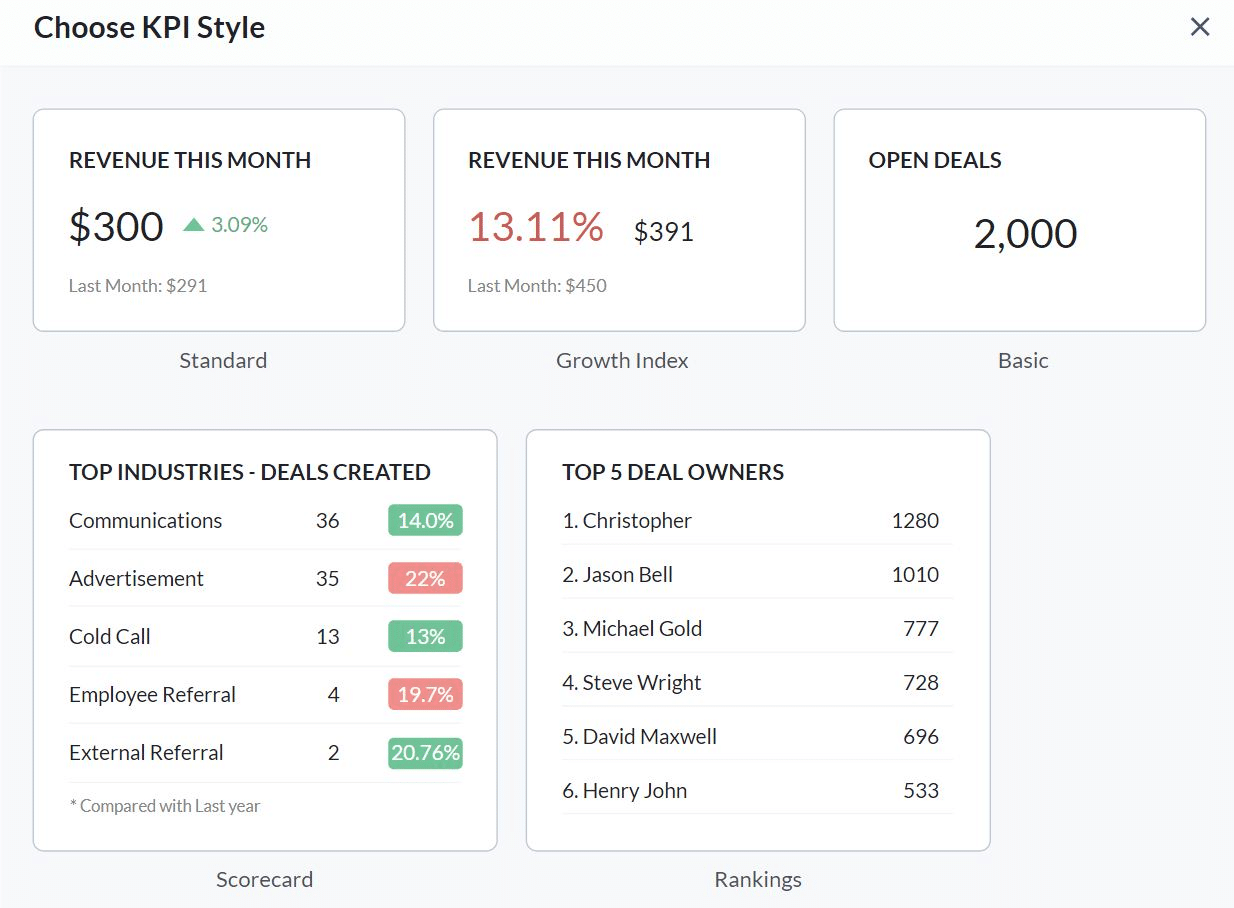Close the Choose KPI Style dialog
The width and height of the screenshot is (1234, 908).
pyautogui.click(x=1199, y=26)
